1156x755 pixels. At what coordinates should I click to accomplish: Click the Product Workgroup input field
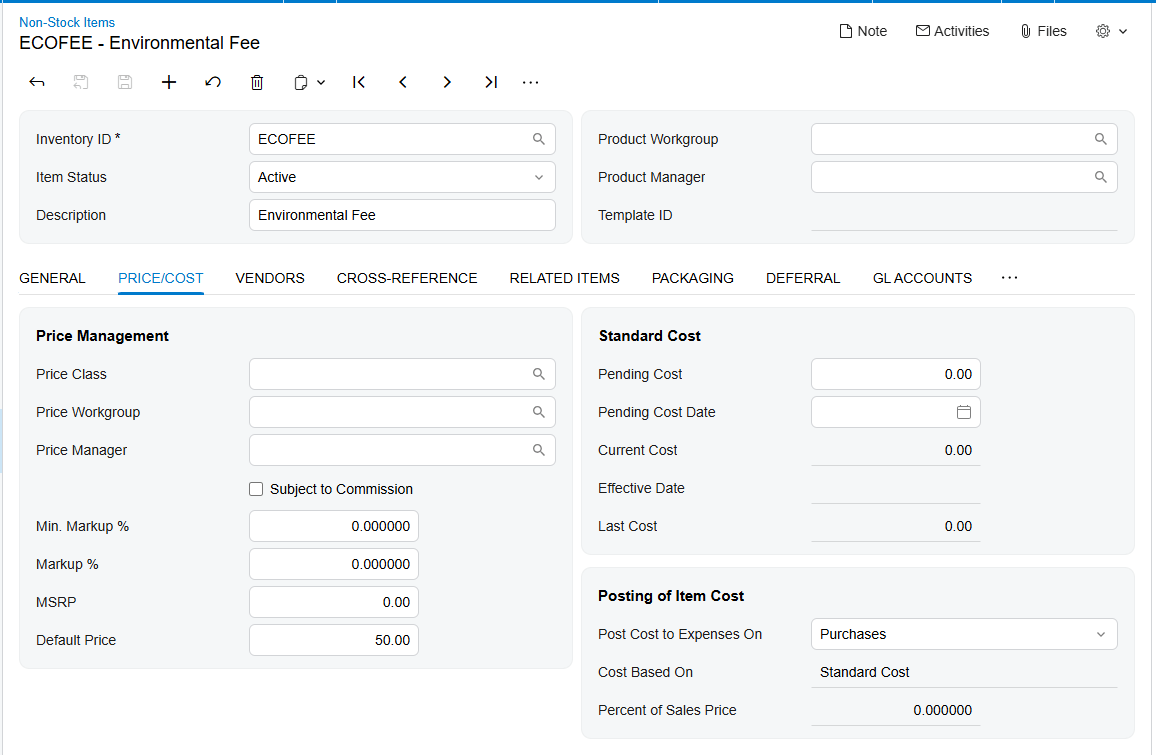pyautogui.click(x=964, y=139)
